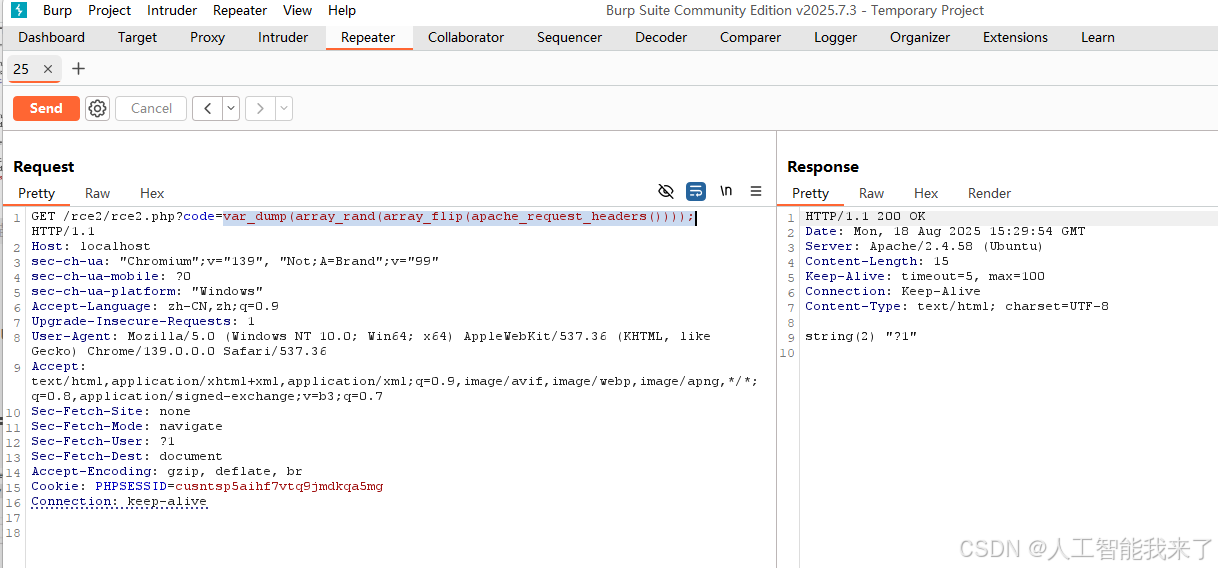Click the Host: localhost header line
The height and width of the screenshot is (568, 1218).
(x=91, y=246)
